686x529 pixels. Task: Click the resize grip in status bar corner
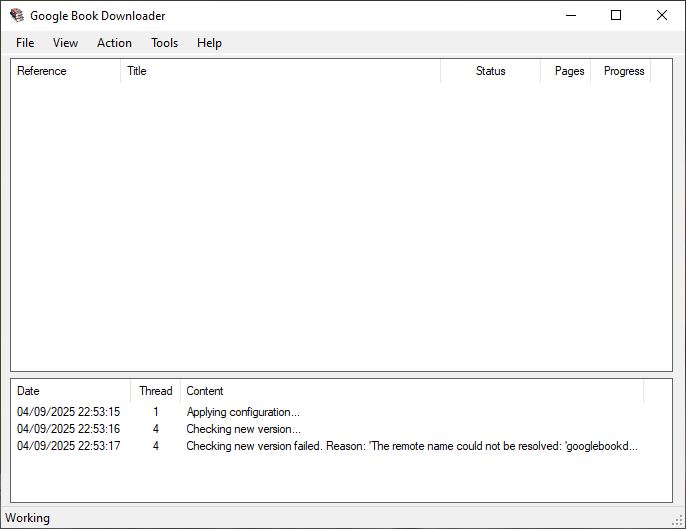[677, 520]
